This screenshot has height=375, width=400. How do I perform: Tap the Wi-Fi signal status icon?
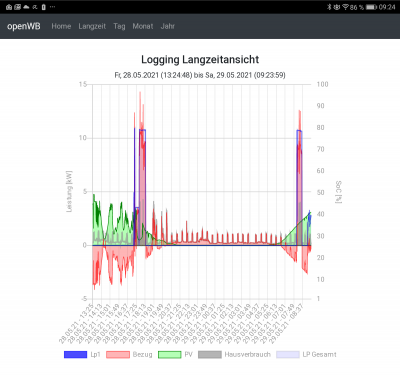tap(345, 7)
